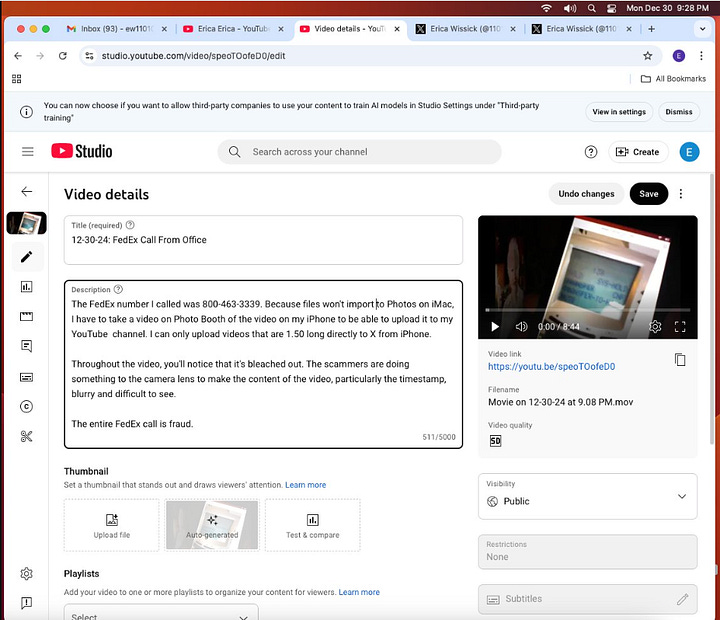Click Send feedback icon in sidebar

pyautogui.click(x=27, y=603)
